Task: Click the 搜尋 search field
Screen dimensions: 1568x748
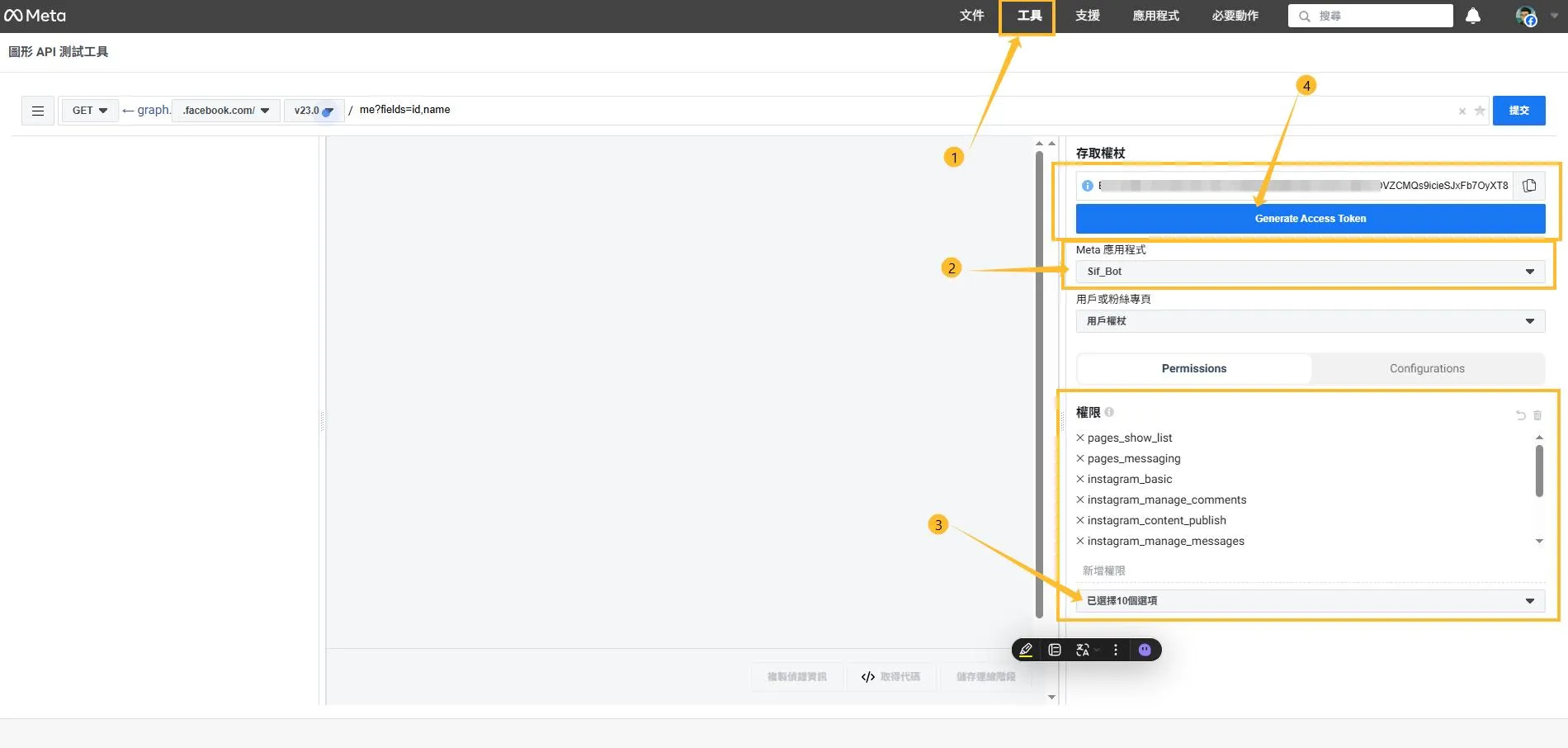Action: (x=1370, y=15)
